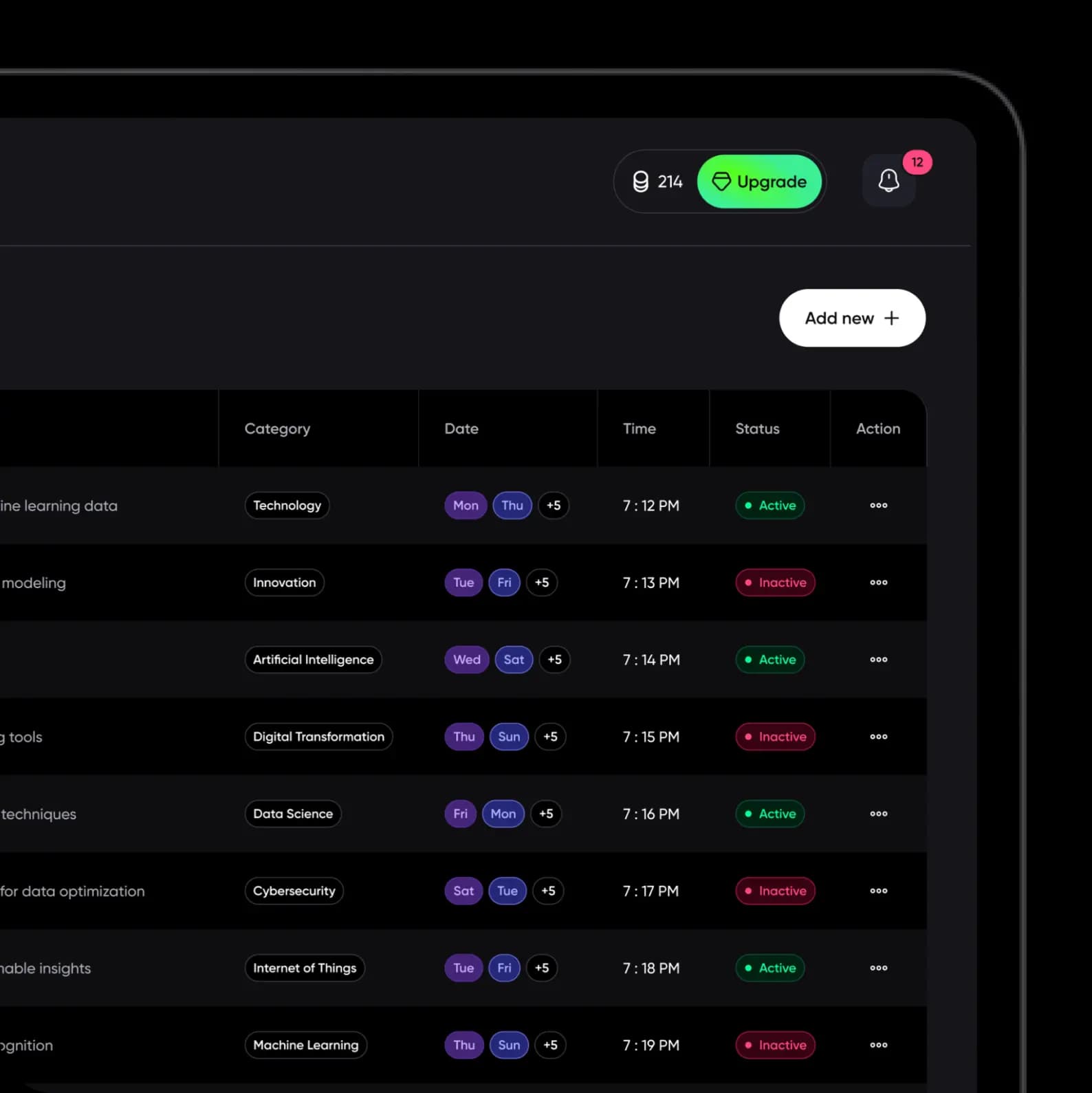Expand +5 more days in Cybersecurity row
Viewport: 1092px width, 1093px height.
coord(548,891)
